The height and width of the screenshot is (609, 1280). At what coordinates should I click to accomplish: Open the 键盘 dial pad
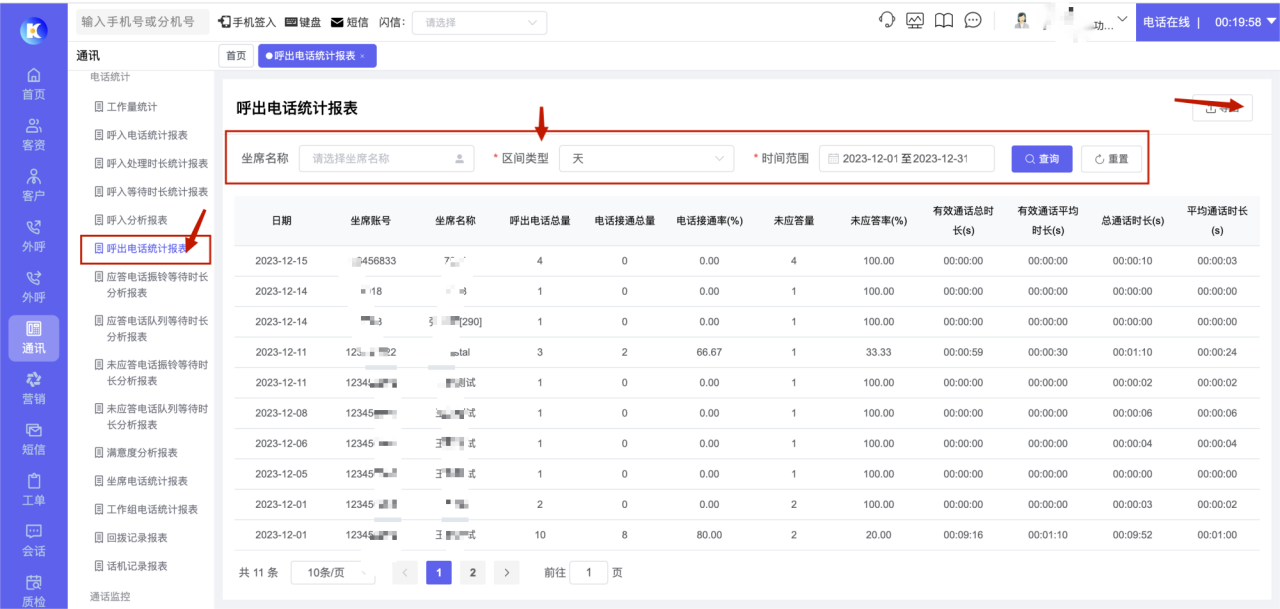(x=303, y=22)
